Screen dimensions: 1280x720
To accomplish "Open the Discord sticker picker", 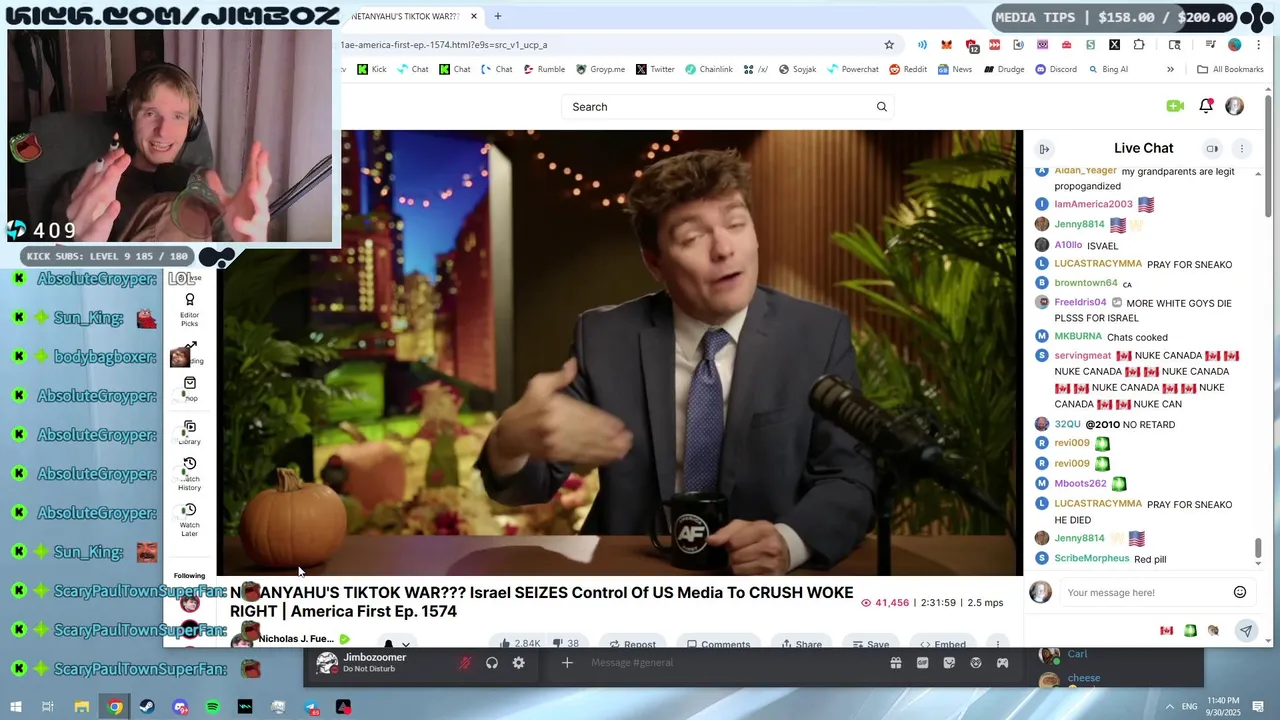I will point(949,663).
